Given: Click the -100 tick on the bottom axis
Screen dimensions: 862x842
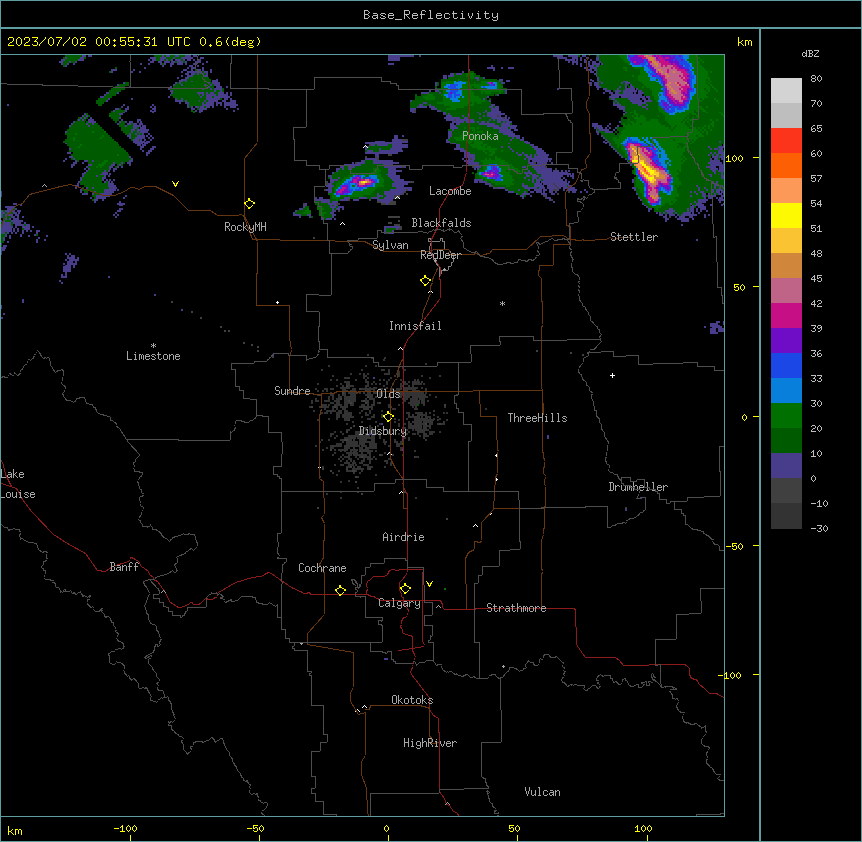Looking at the screenshot, I should [x=125, y=828].
